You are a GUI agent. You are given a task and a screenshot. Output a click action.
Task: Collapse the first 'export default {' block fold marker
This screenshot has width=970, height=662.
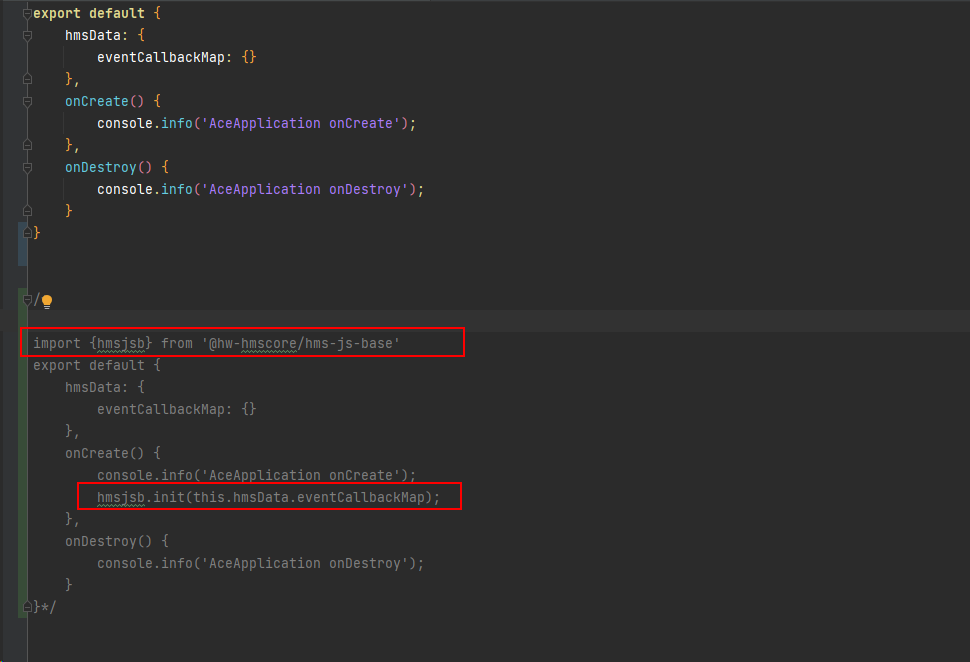click(x=27, y=14)
